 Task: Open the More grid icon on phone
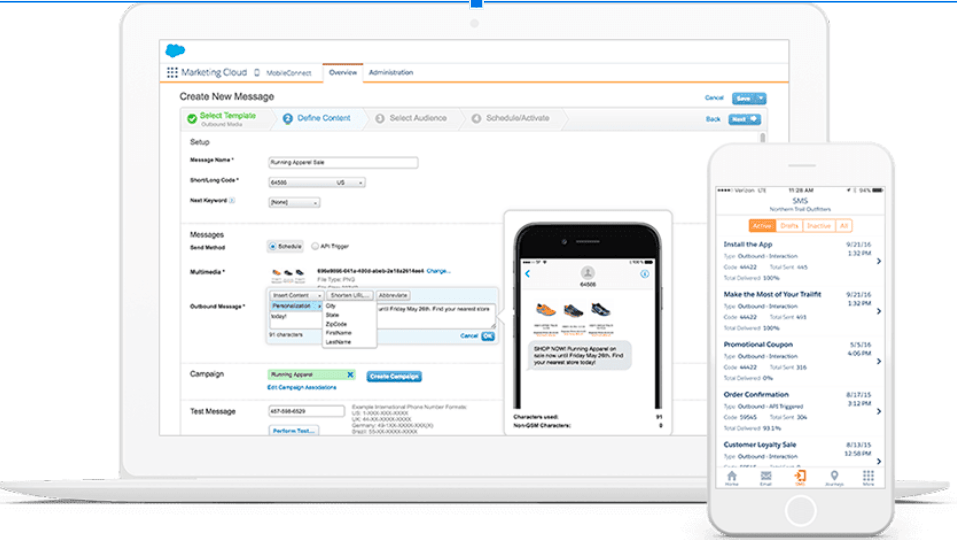tap(868, 478)
